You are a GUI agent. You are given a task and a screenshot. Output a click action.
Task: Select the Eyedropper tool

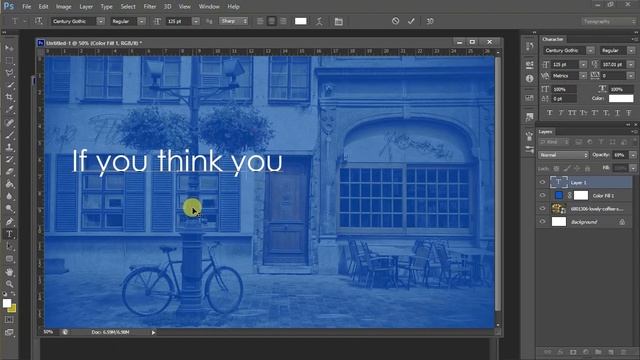(9, 109)
